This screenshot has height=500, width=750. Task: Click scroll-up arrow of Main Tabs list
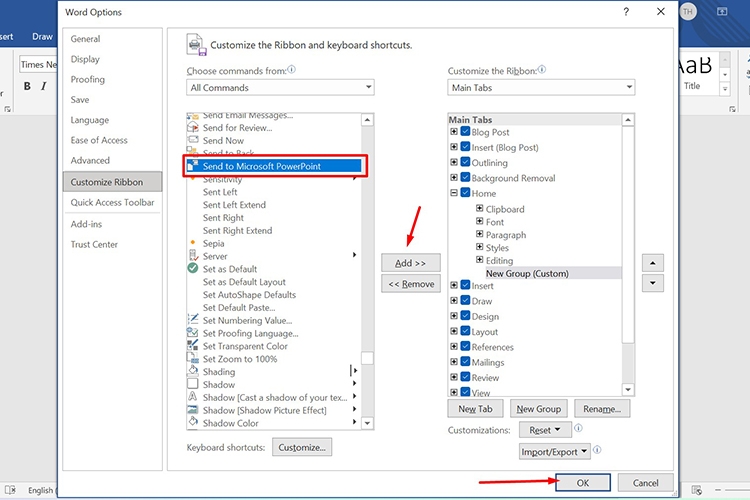[x=628, y=120]
